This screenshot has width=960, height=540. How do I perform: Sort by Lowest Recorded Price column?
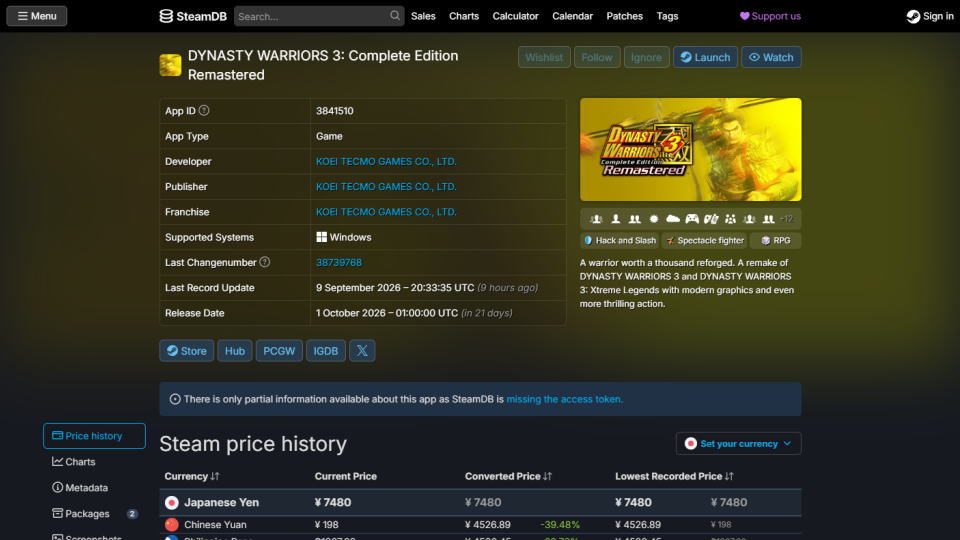[674, 476]
